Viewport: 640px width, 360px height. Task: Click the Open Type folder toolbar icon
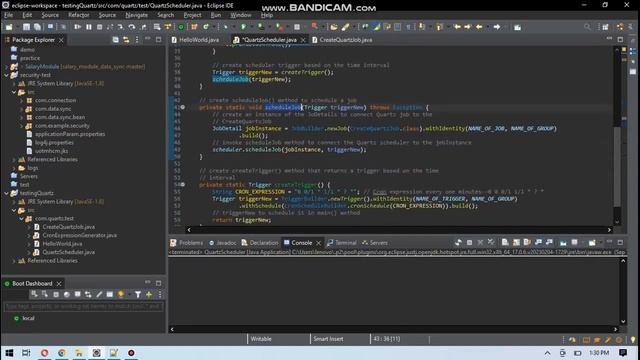coord(334,27)
